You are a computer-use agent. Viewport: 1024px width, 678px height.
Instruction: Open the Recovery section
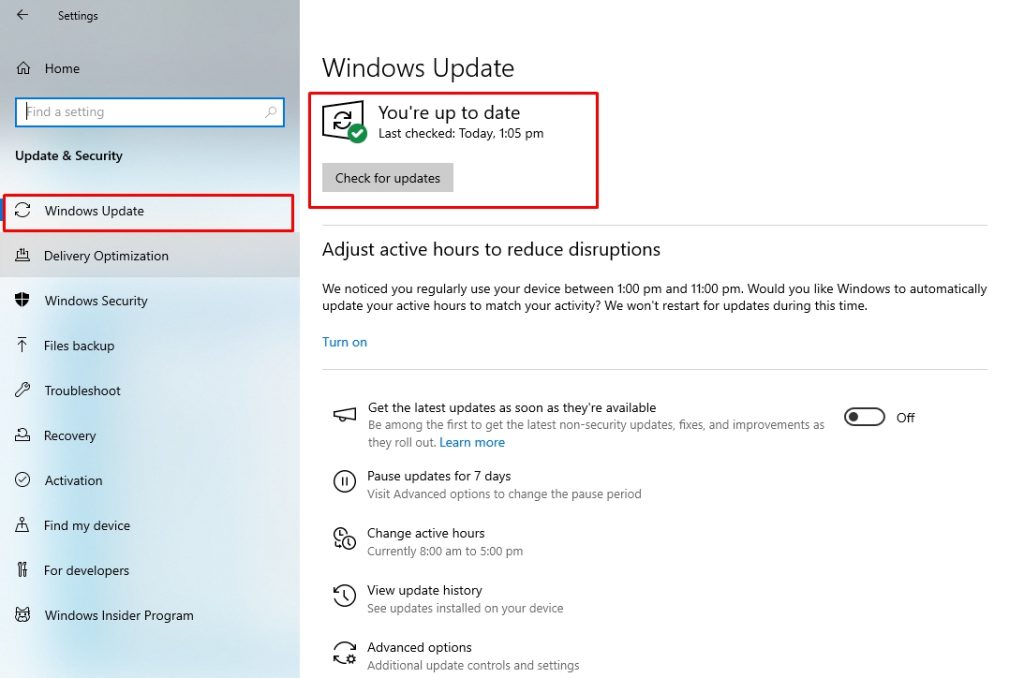(x=150, y=436)
